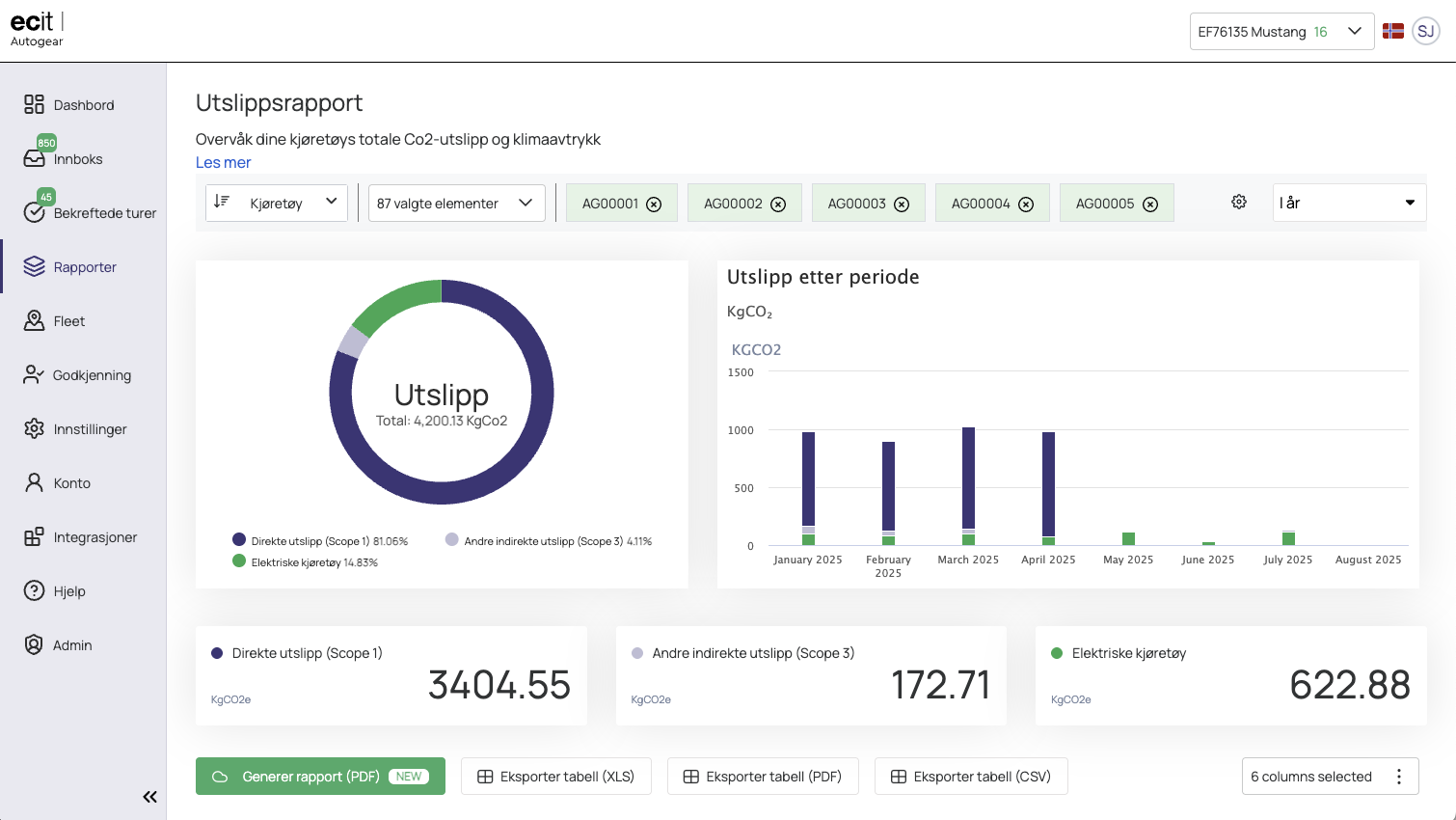Click the Bekreftede turer checkmark icon
This screenshot has height=820, width=1456.
click(x=35, y=213)
